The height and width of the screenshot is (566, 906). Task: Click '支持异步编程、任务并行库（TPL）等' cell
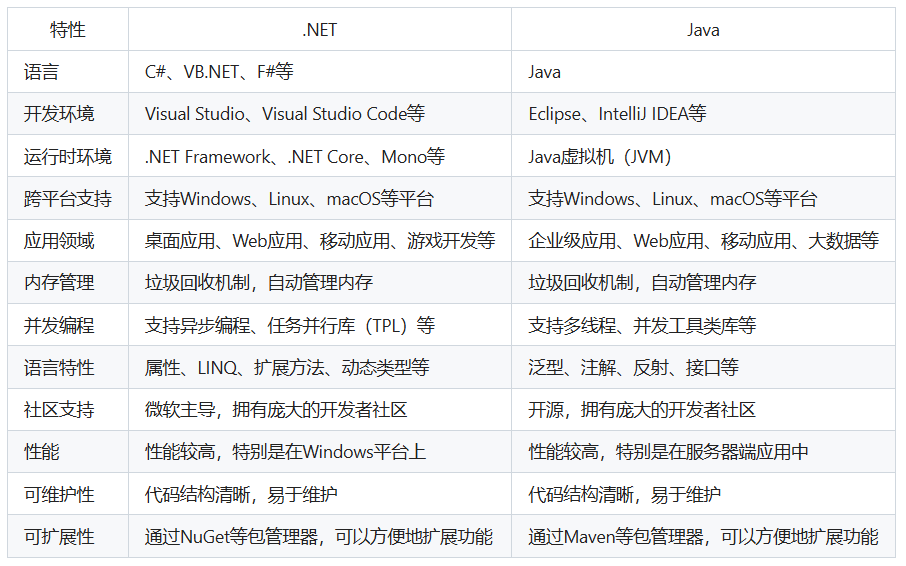(x=320, y=325)
